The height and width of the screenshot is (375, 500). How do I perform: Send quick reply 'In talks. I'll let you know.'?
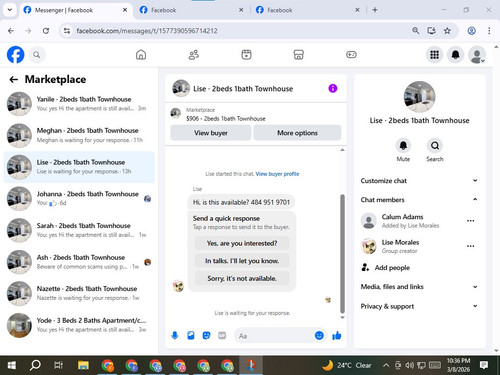tap(242, 261)
